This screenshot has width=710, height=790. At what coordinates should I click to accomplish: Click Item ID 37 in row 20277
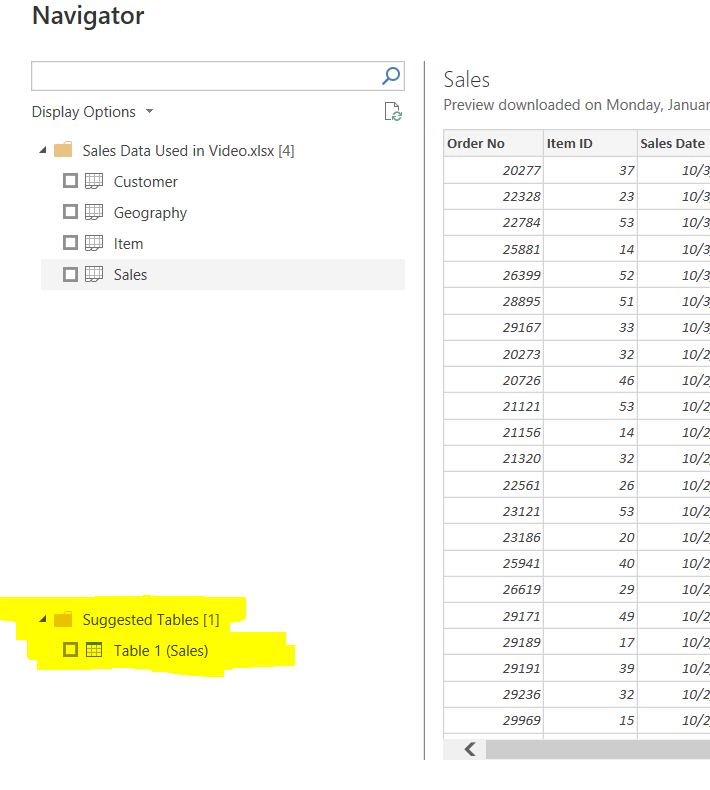click(x=590, y=170)
